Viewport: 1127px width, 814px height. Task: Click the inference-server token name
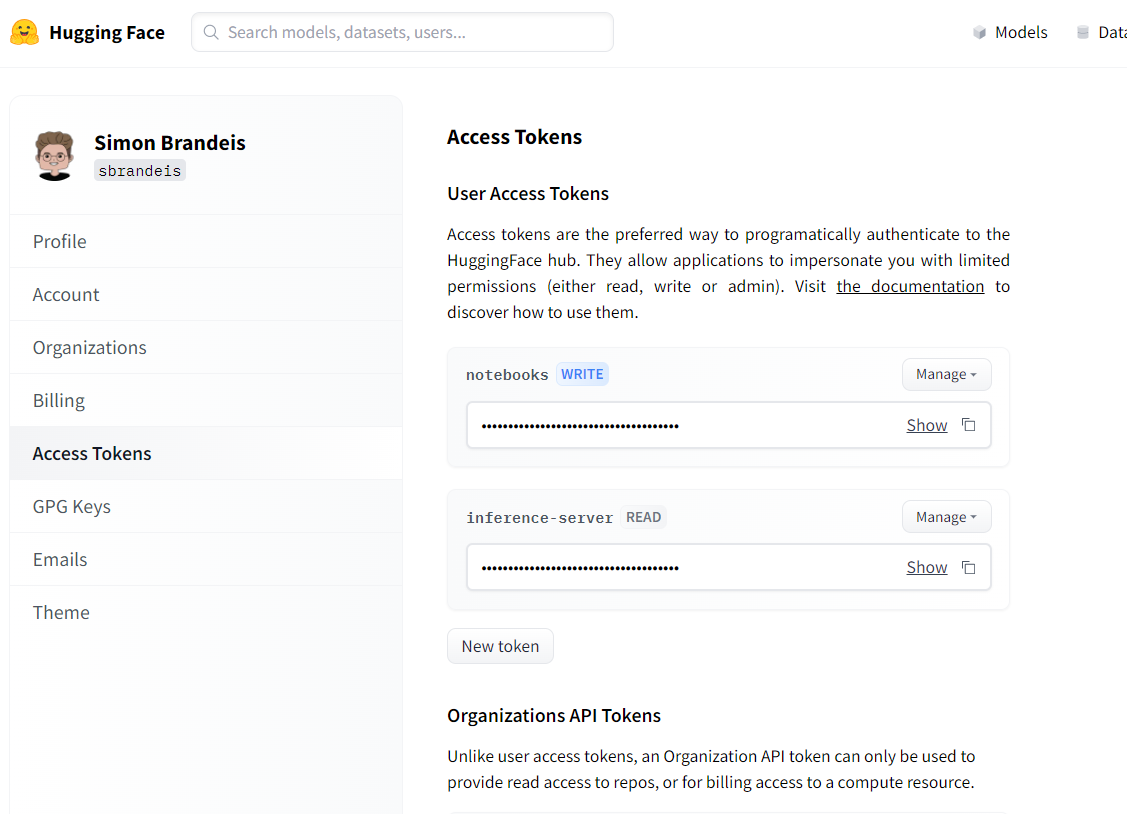point(539,517)
